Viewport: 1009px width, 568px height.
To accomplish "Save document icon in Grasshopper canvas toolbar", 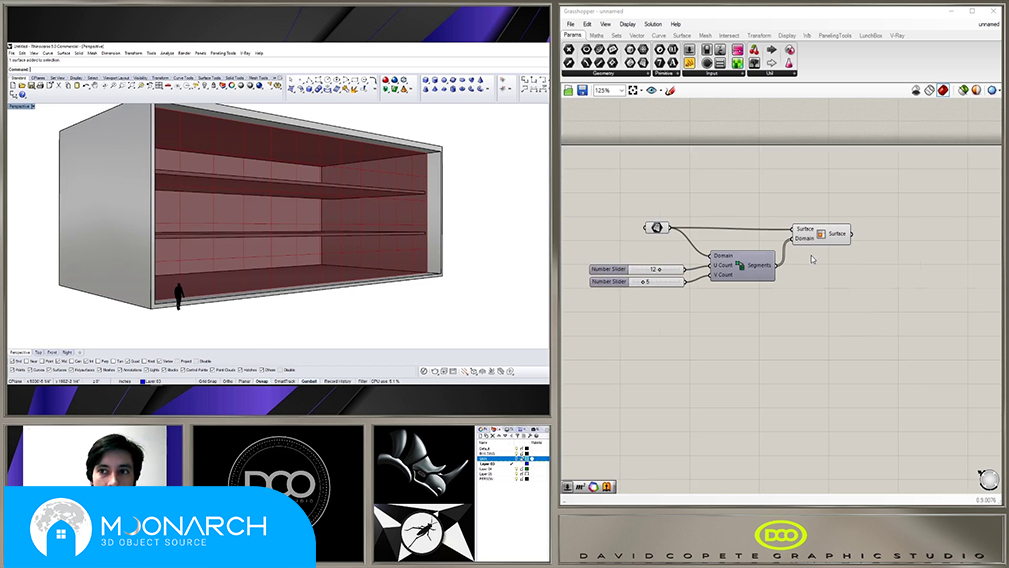I will click(582, 91).
